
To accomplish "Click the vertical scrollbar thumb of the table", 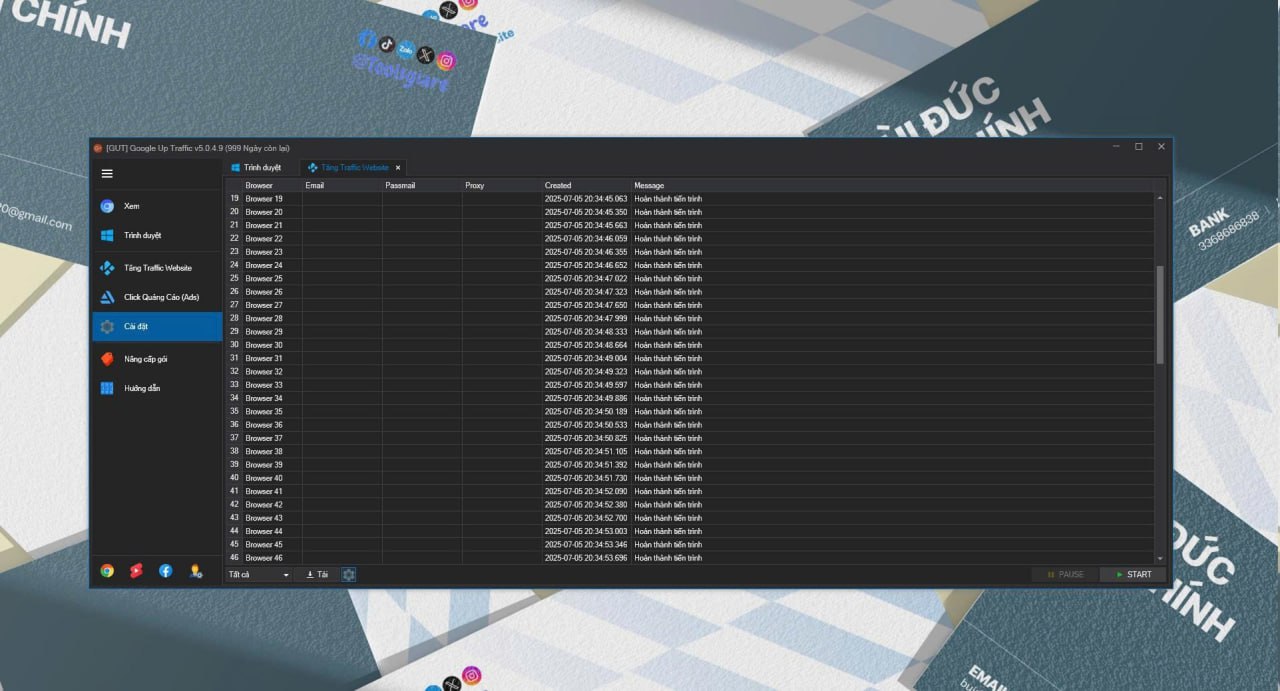I will point(1160,315).
